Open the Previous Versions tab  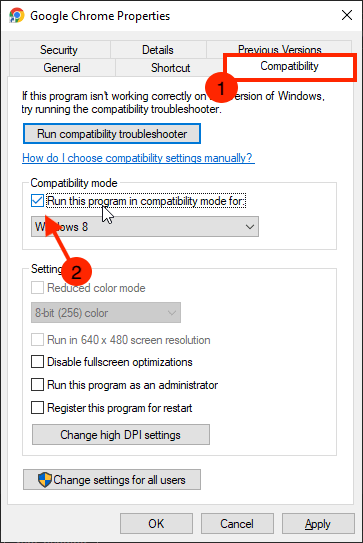pos(279,48)
